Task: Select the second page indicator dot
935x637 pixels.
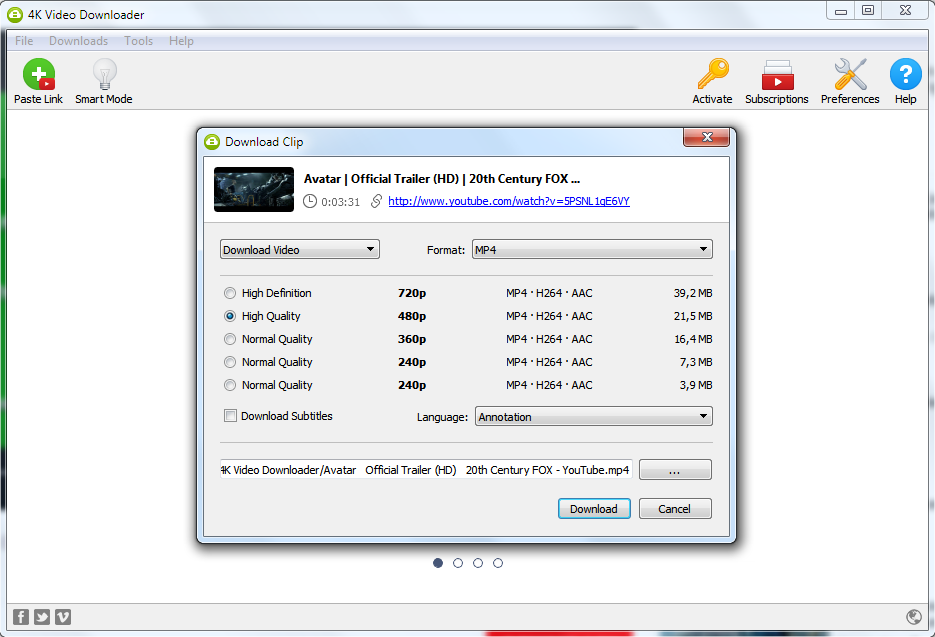Action: [458, 563]
